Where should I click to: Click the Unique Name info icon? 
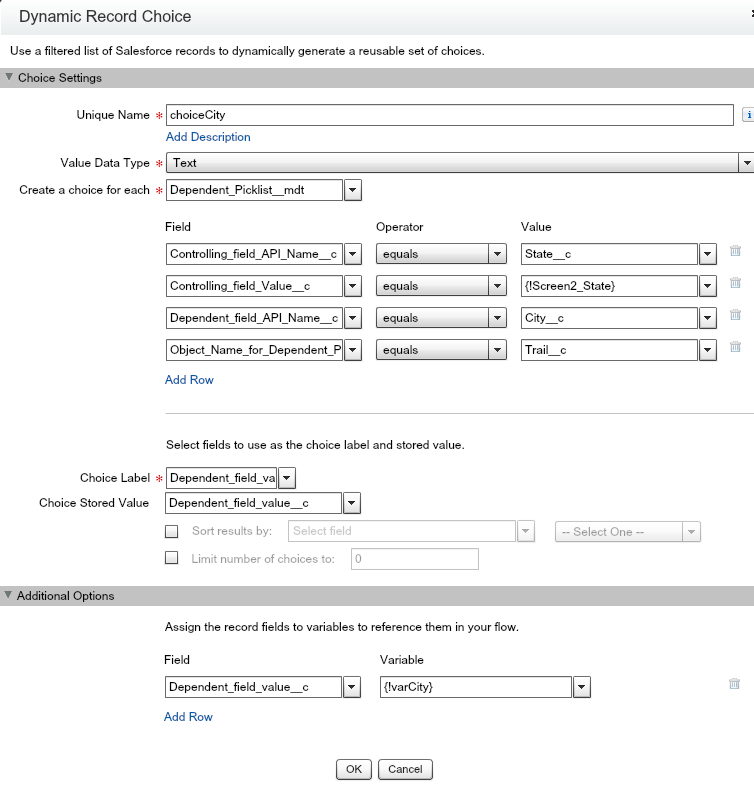(748, 115)
